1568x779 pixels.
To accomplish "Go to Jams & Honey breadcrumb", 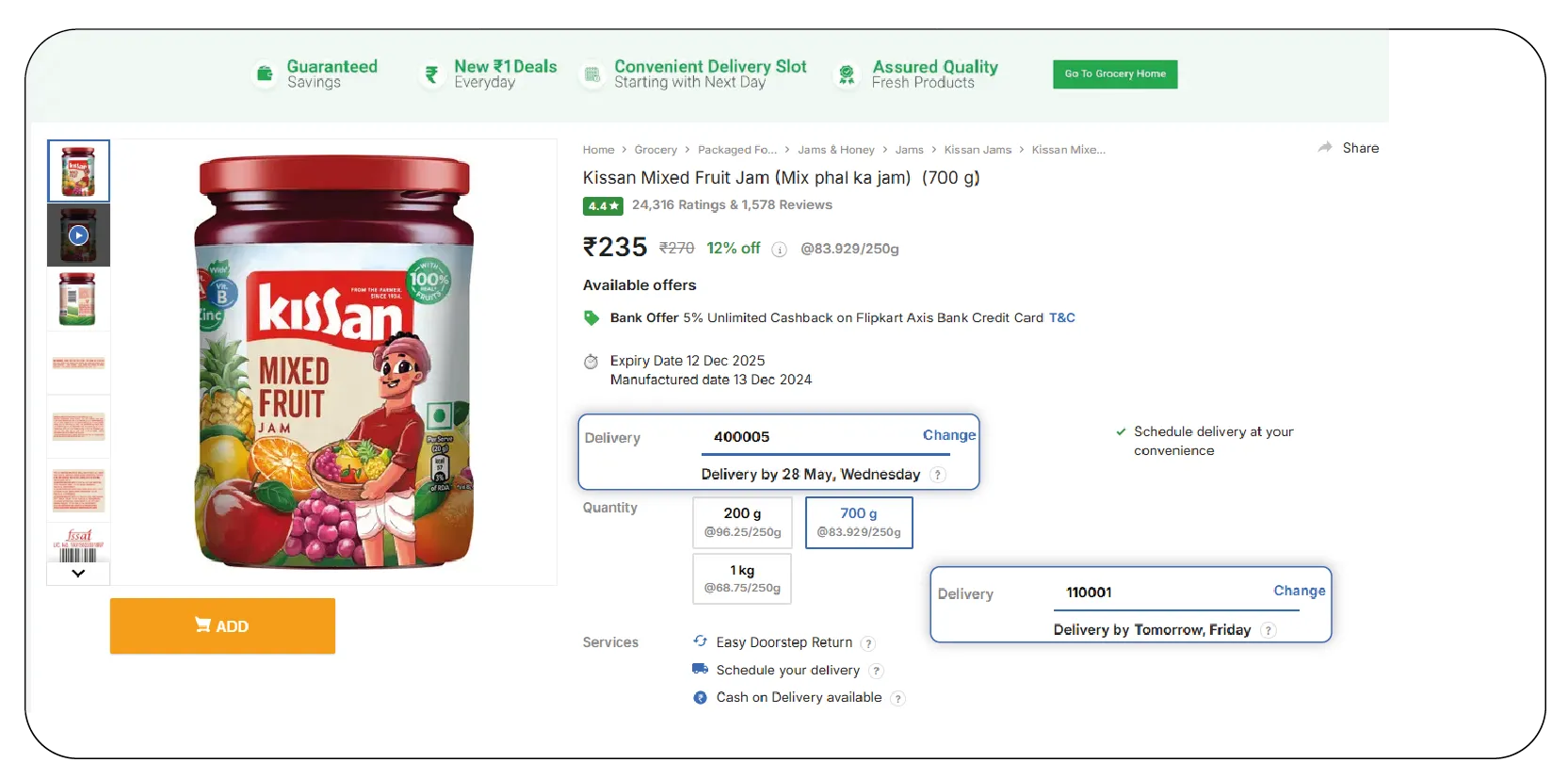I will [835, 150].
